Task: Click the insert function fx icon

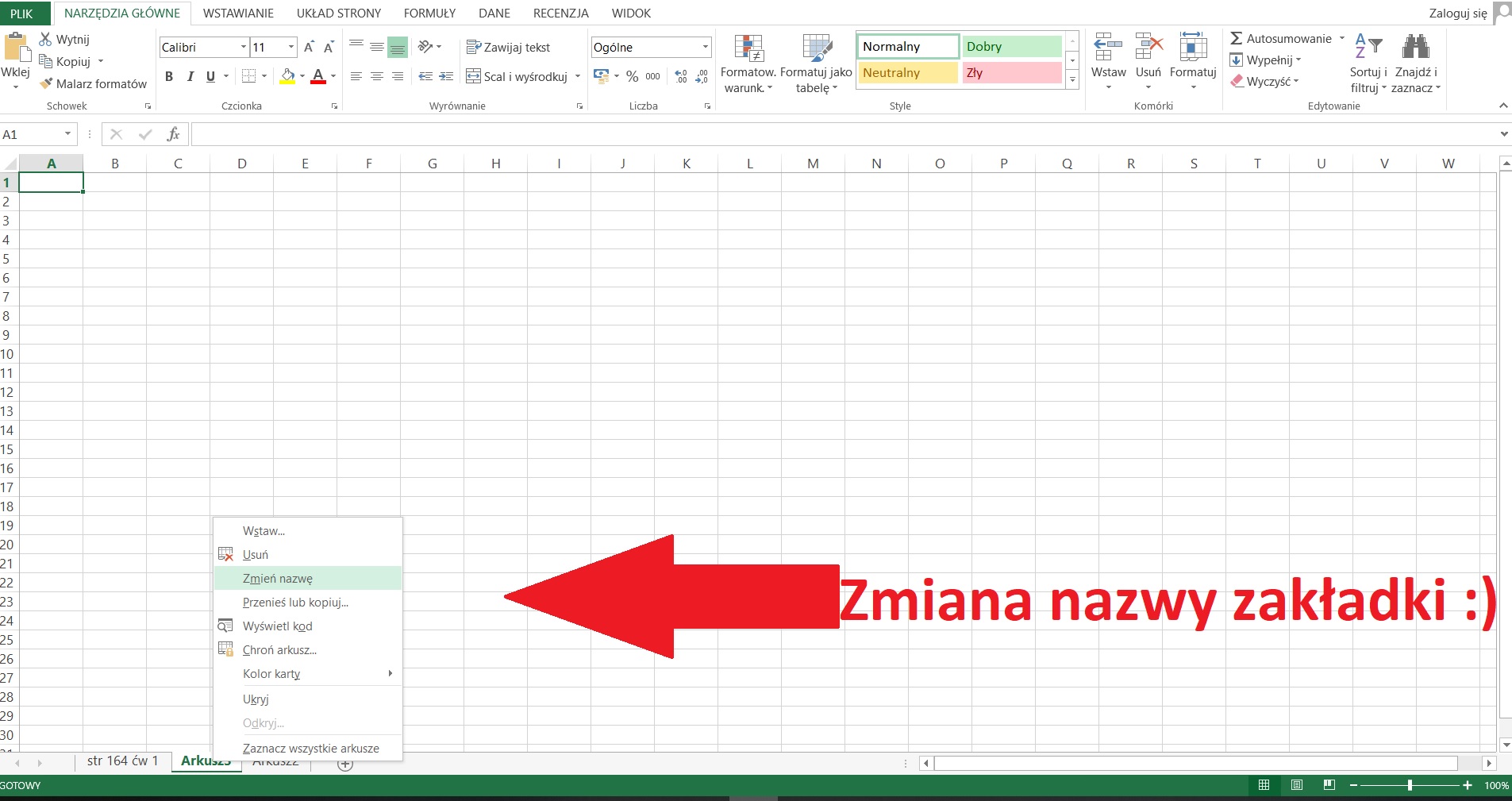Action: [x=173, y=134]
